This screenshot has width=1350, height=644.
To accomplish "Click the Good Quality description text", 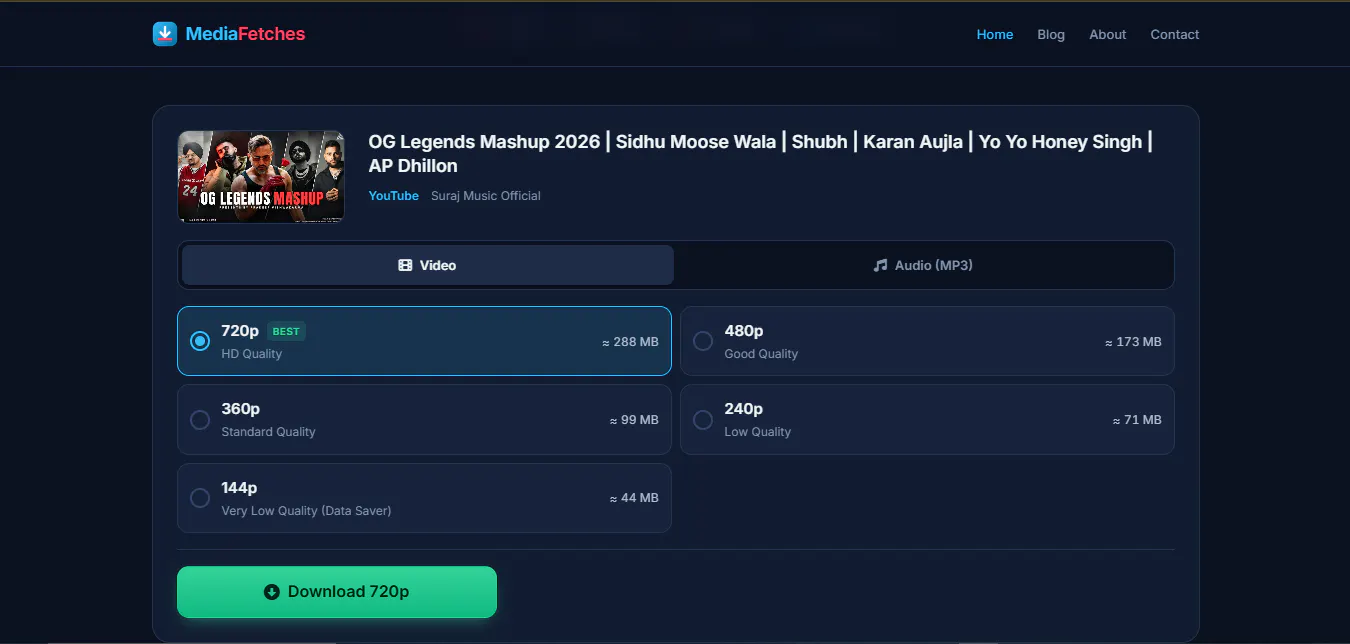I will point(761,354).
